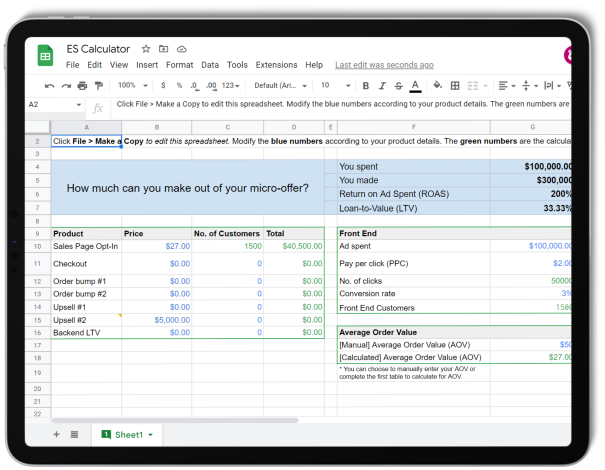Open the Edit menu
The width and height of the screenshot is (605, 470).
pos(95,65)
